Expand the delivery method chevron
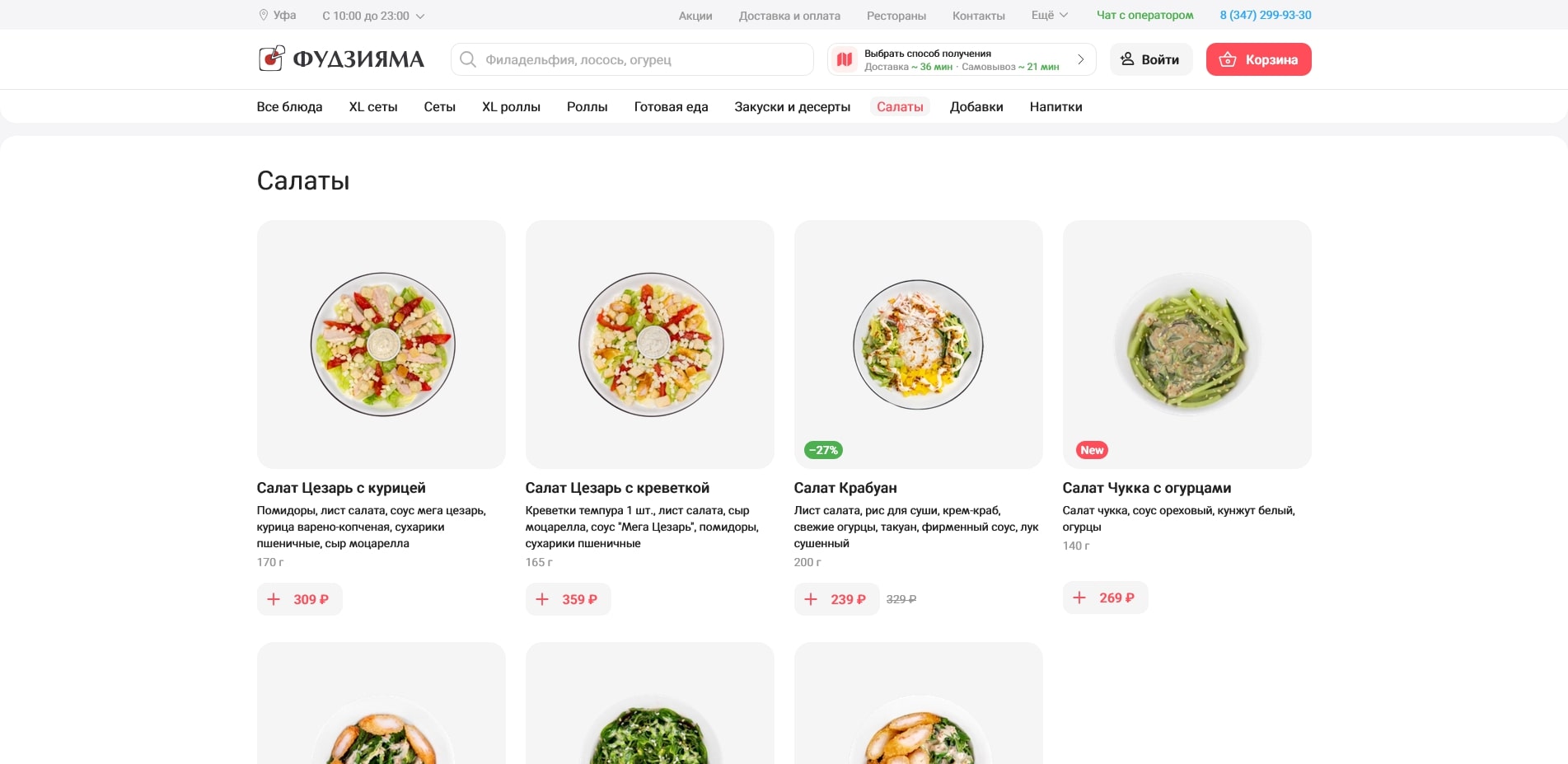 pyautogui.click(x=1080, y=59)
